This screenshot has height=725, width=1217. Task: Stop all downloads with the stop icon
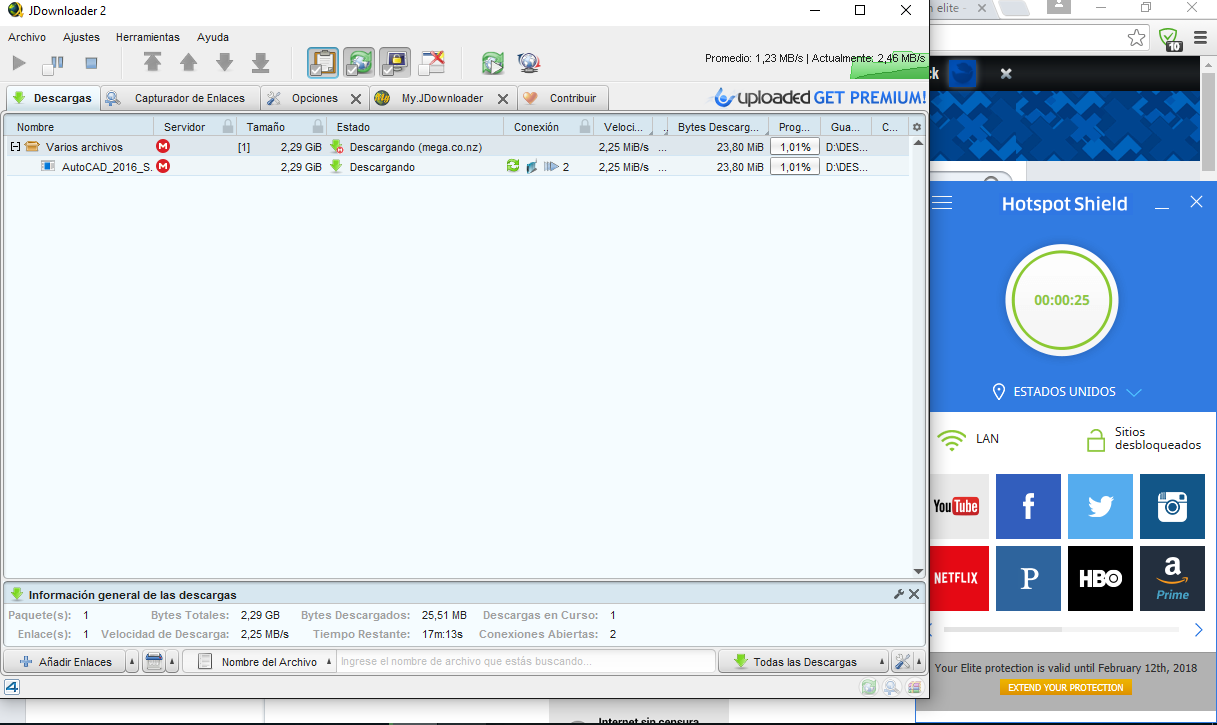coord(91,63)
